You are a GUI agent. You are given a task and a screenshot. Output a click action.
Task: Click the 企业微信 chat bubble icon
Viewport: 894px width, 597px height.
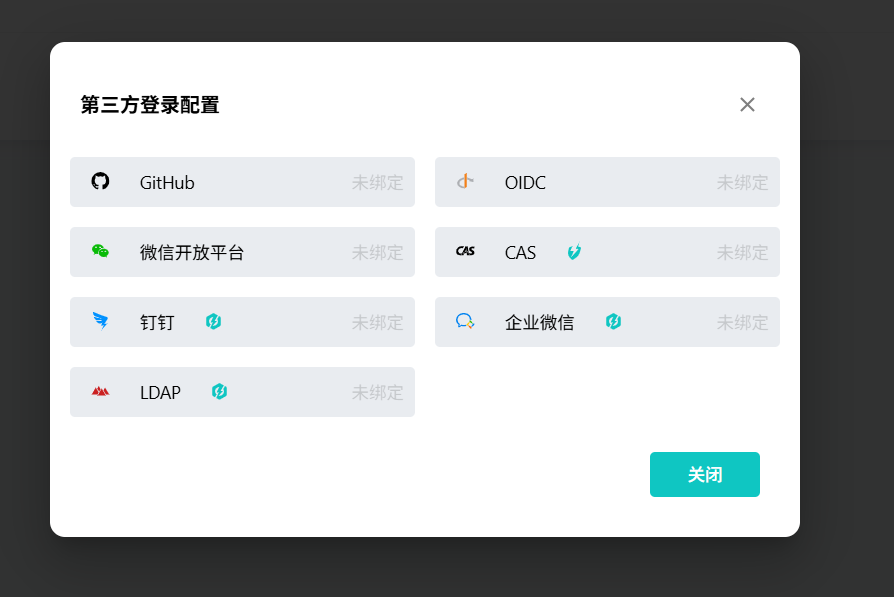tap(465, 321)
